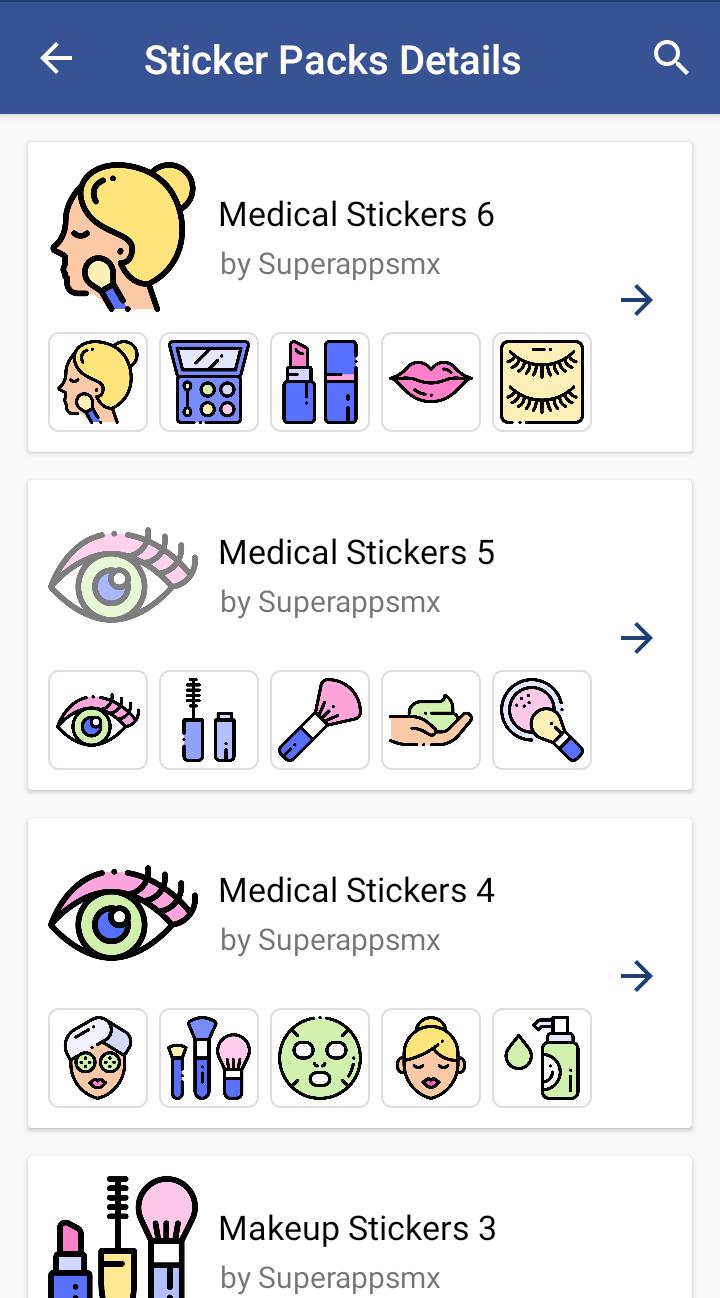720x1298 pixels.
Task: Click the Makeup Stickers 3 title
Action: (x=357, y=1228)
